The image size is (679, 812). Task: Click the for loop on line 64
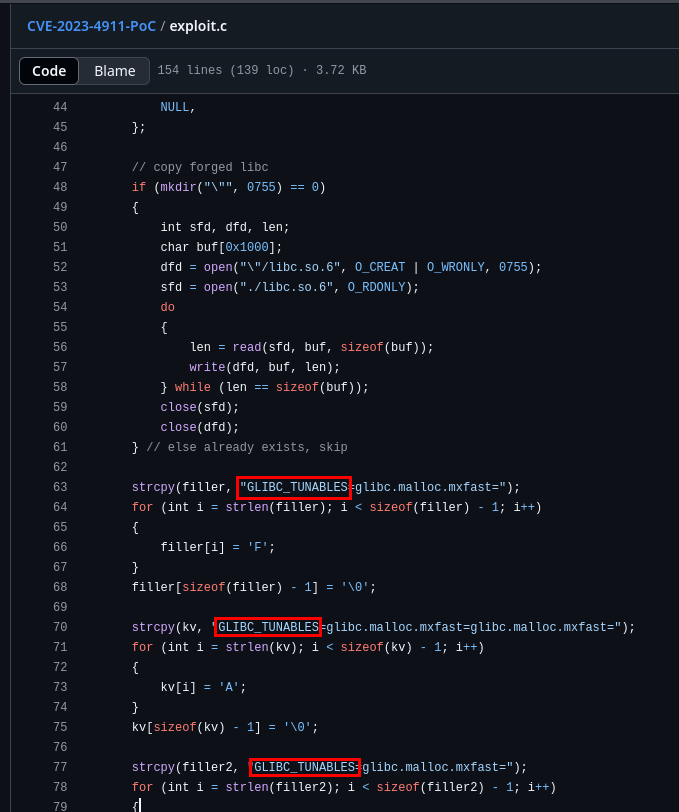click(337, 507)
